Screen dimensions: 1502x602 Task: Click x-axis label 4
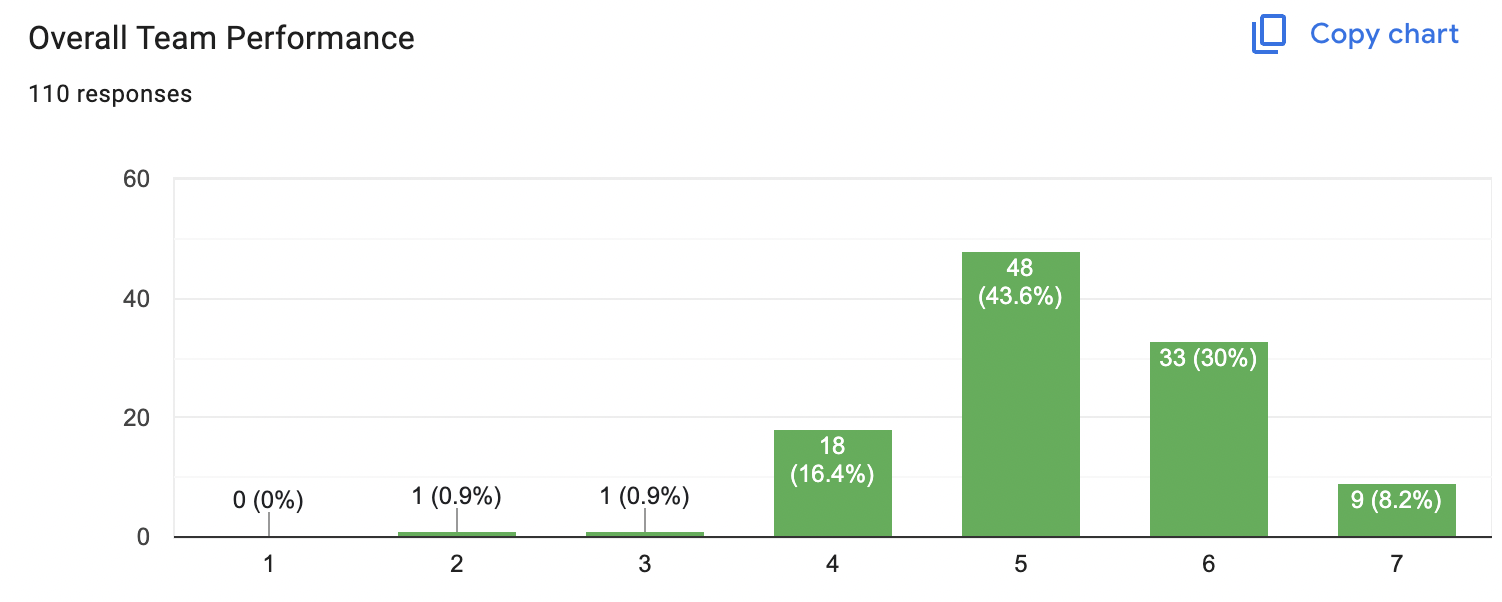coord(833,564)
